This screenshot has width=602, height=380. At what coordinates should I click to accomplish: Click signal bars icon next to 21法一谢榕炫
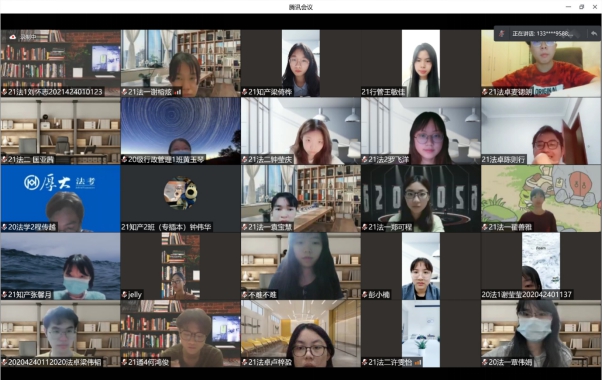(177, 92)
